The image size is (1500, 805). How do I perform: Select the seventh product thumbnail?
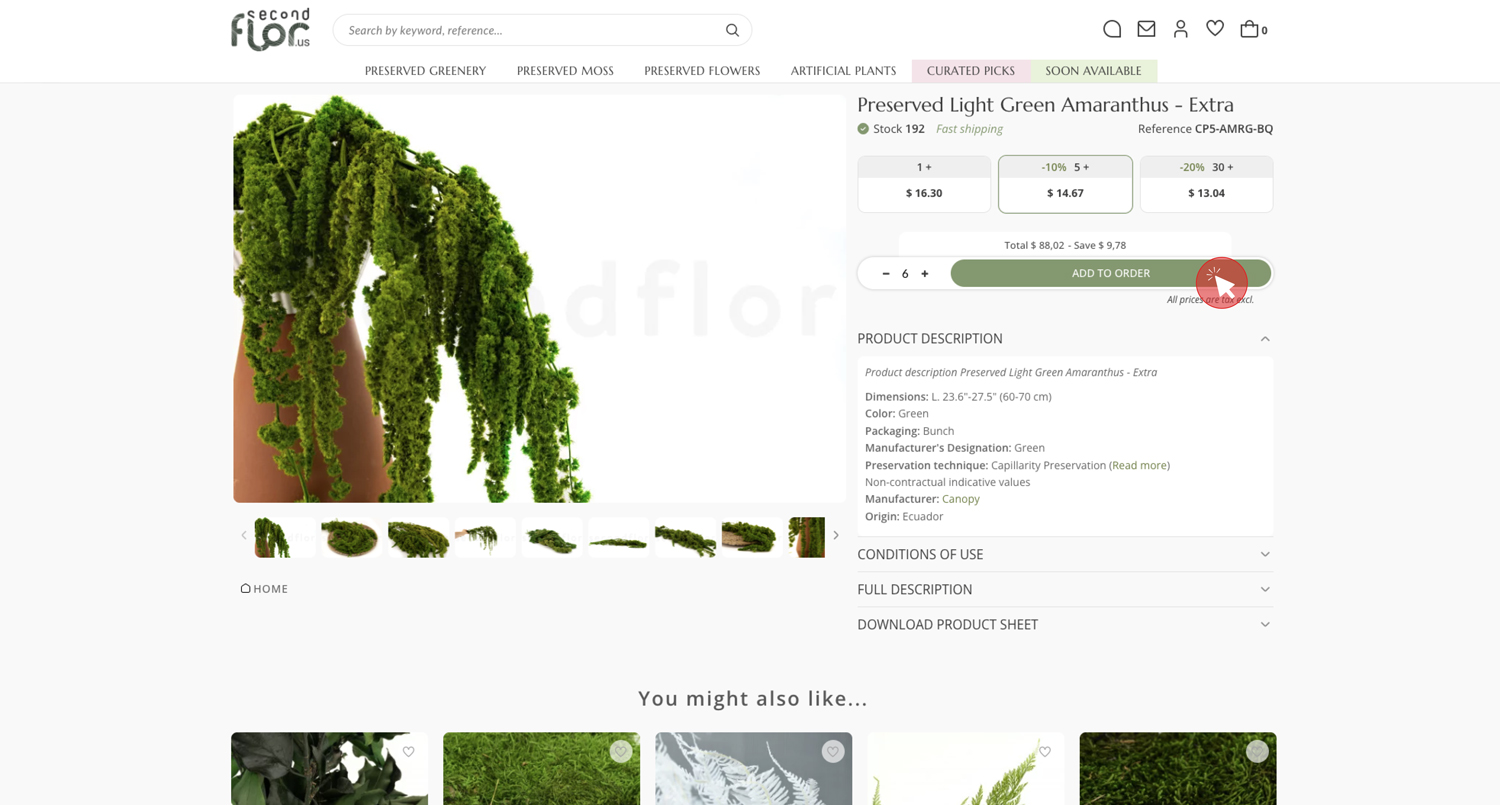click(685, 537)
